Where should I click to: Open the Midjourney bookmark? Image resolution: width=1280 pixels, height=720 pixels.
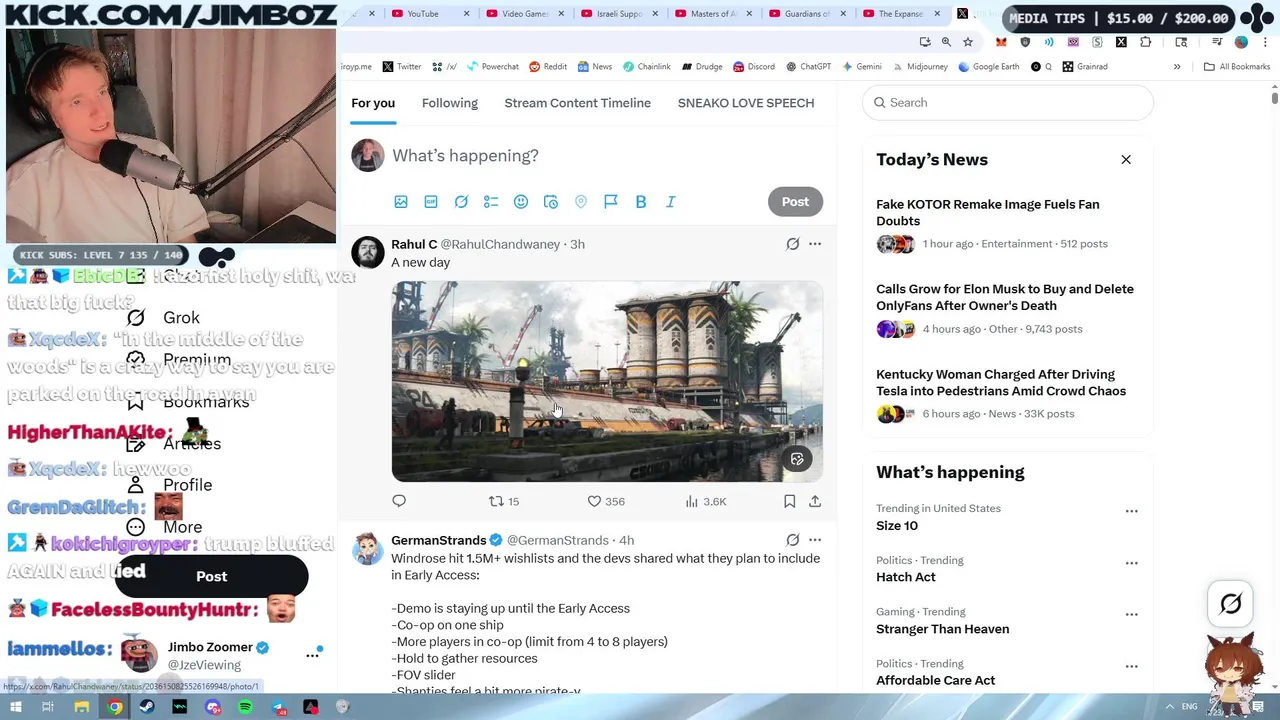click(919, 67)
